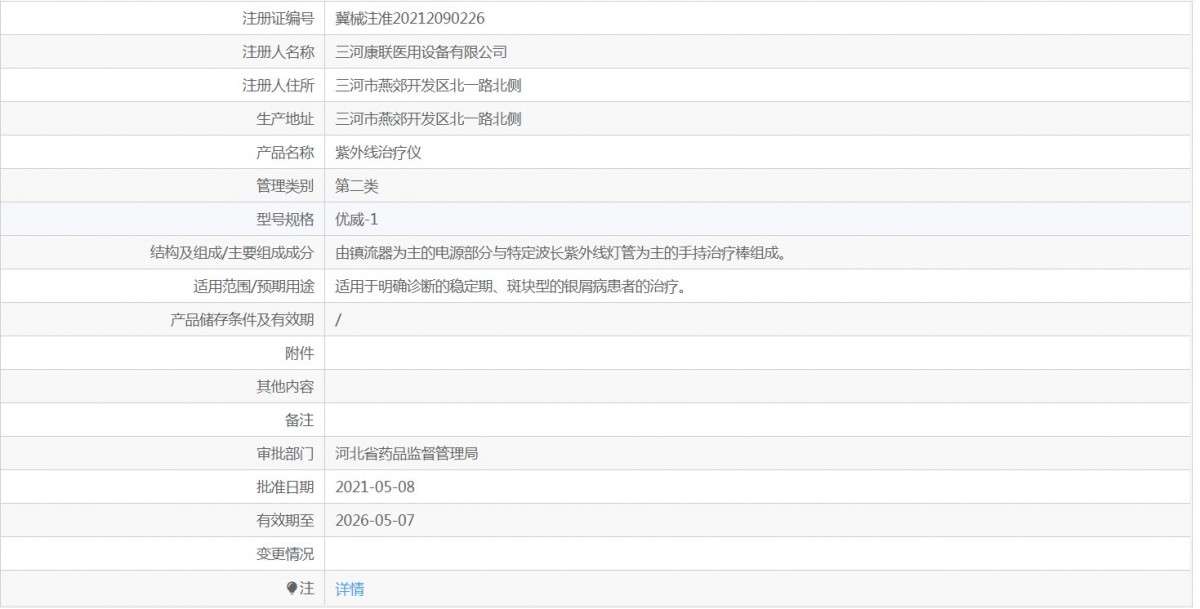Image resolution: width=1200 pixels, height=609 pixels.
Task: Click the slash value in storage conditions row
Action: [x=339, y=320]
